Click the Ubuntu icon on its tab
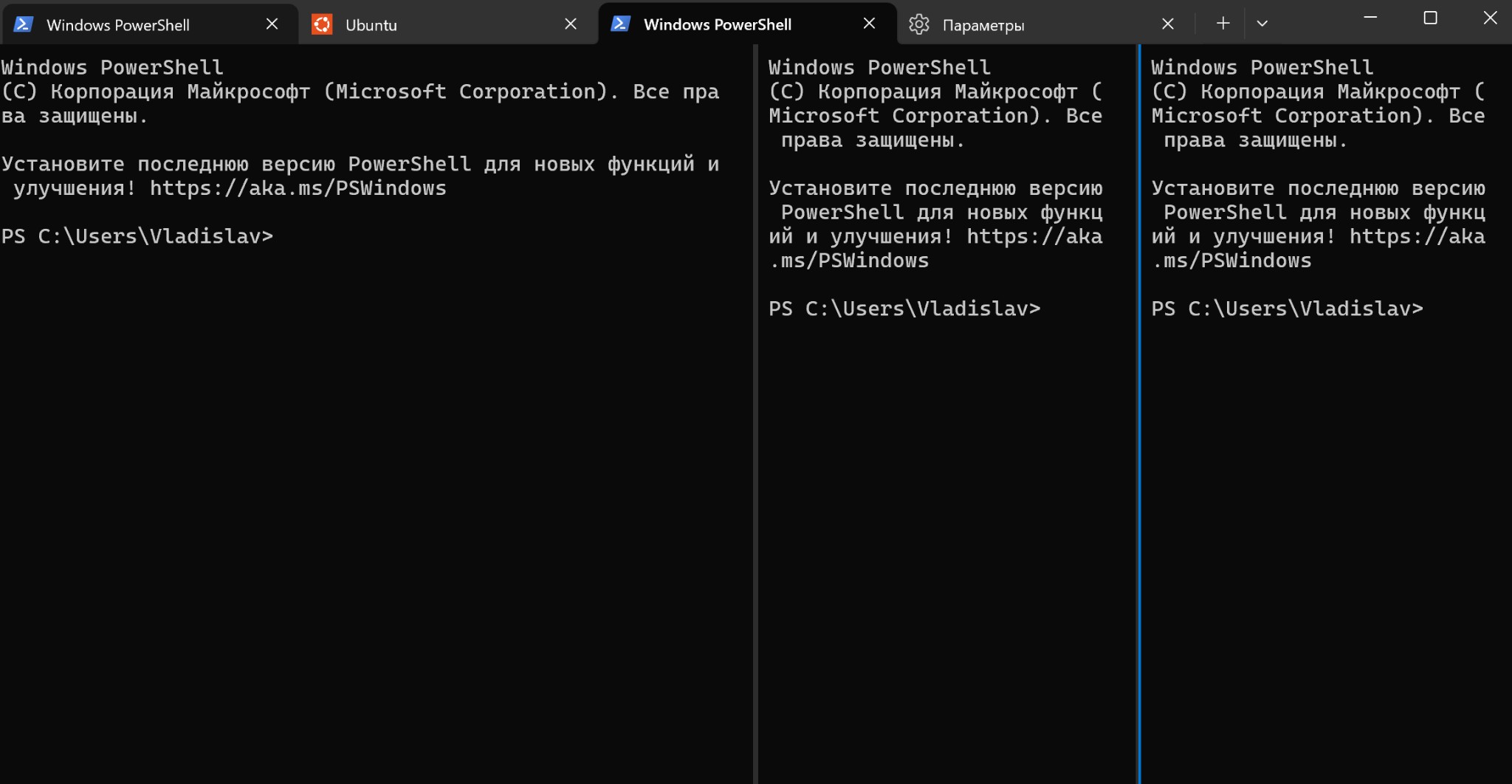1512x784 pixels. (322, 24)
